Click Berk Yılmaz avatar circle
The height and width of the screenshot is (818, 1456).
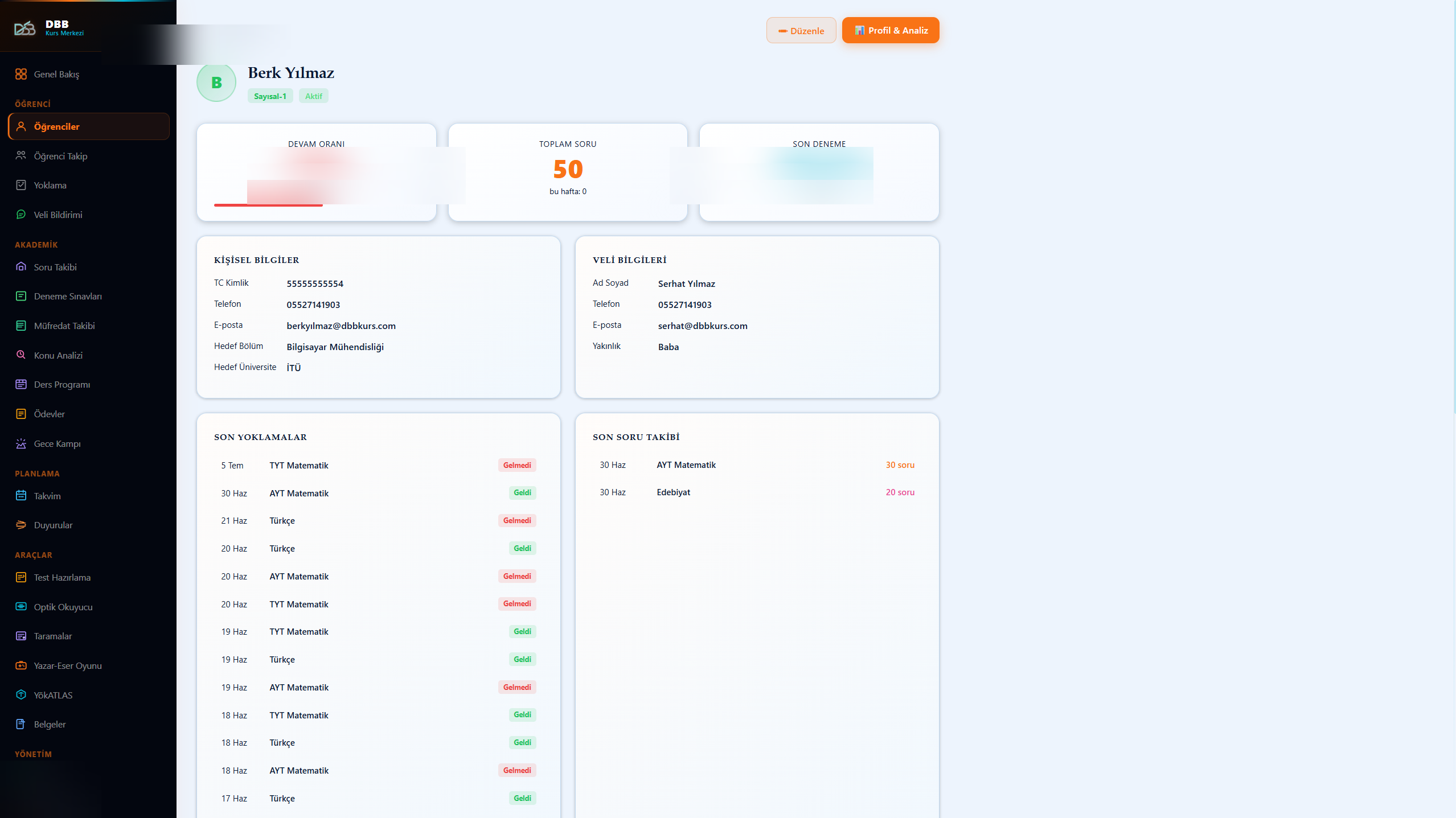(x=216, y=82)
